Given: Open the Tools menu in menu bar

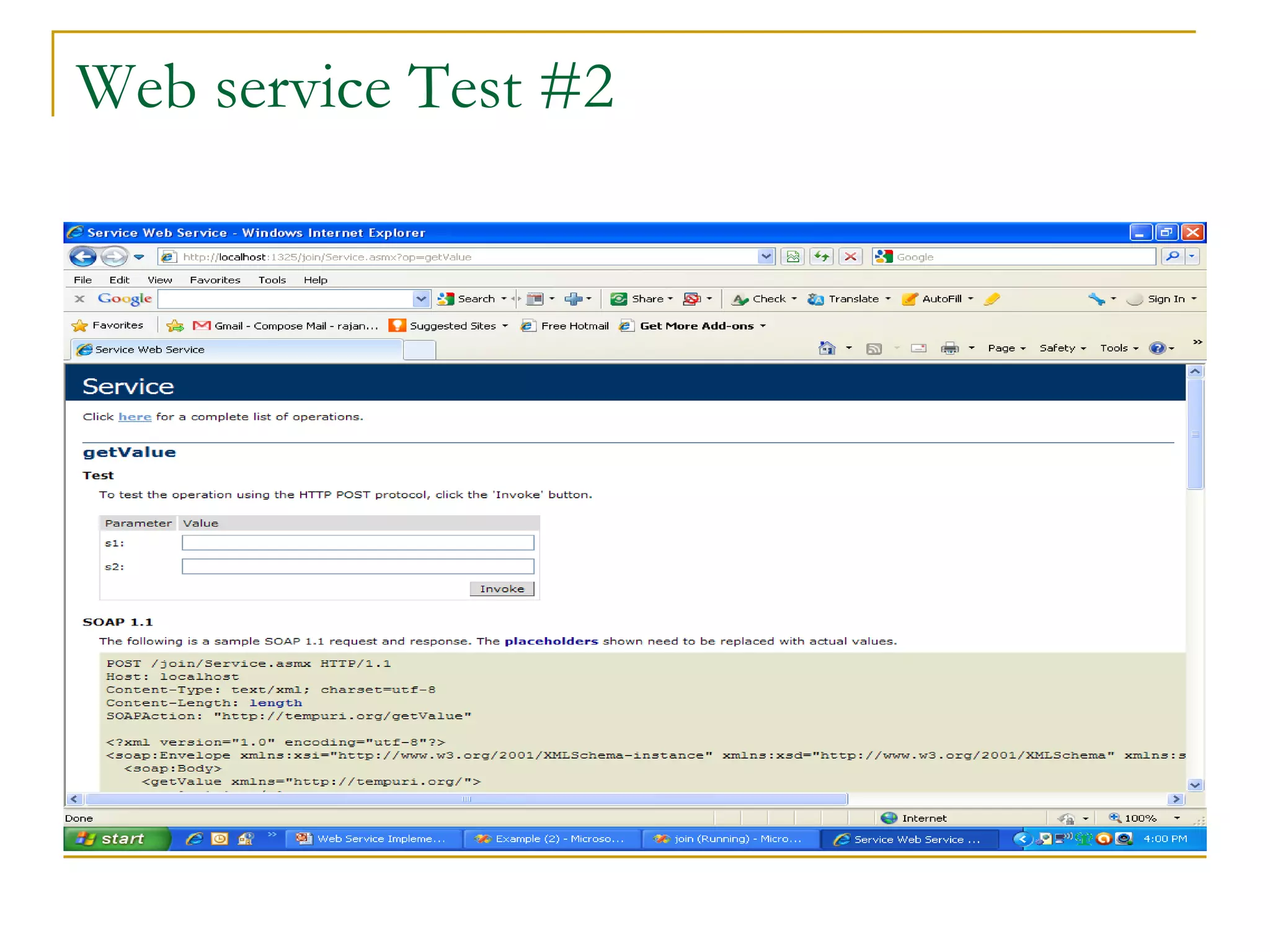Looking at the screenshot, I should click(x=272, y=280).
